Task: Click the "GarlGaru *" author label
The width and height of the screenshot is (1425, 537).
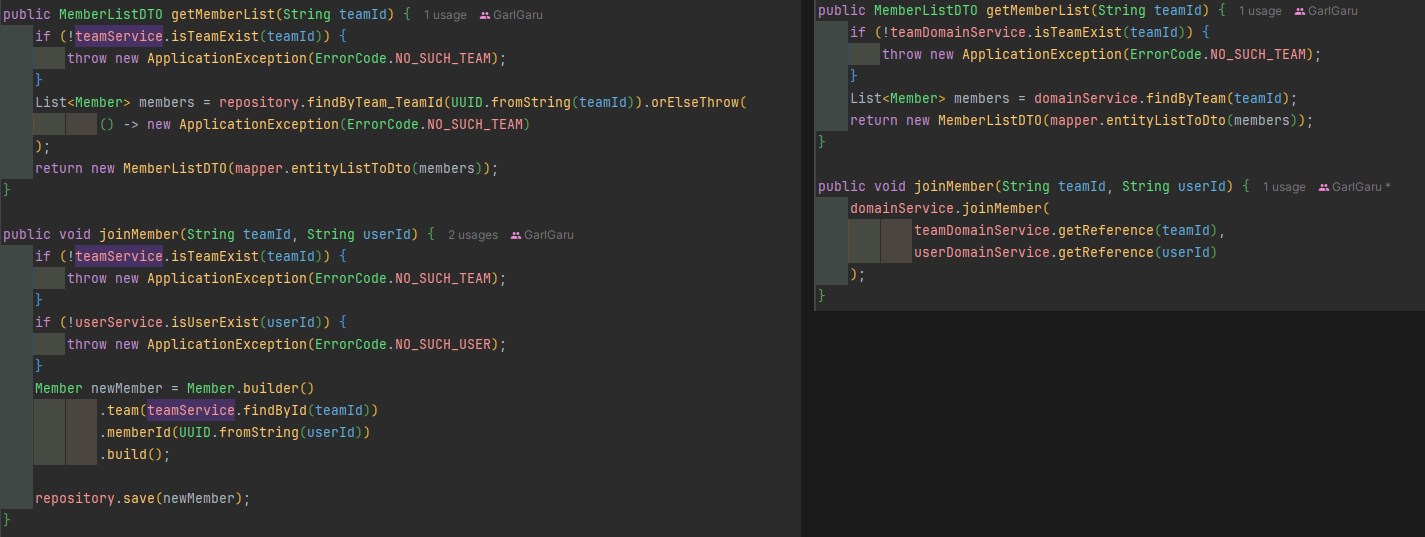Action: 1362,187
